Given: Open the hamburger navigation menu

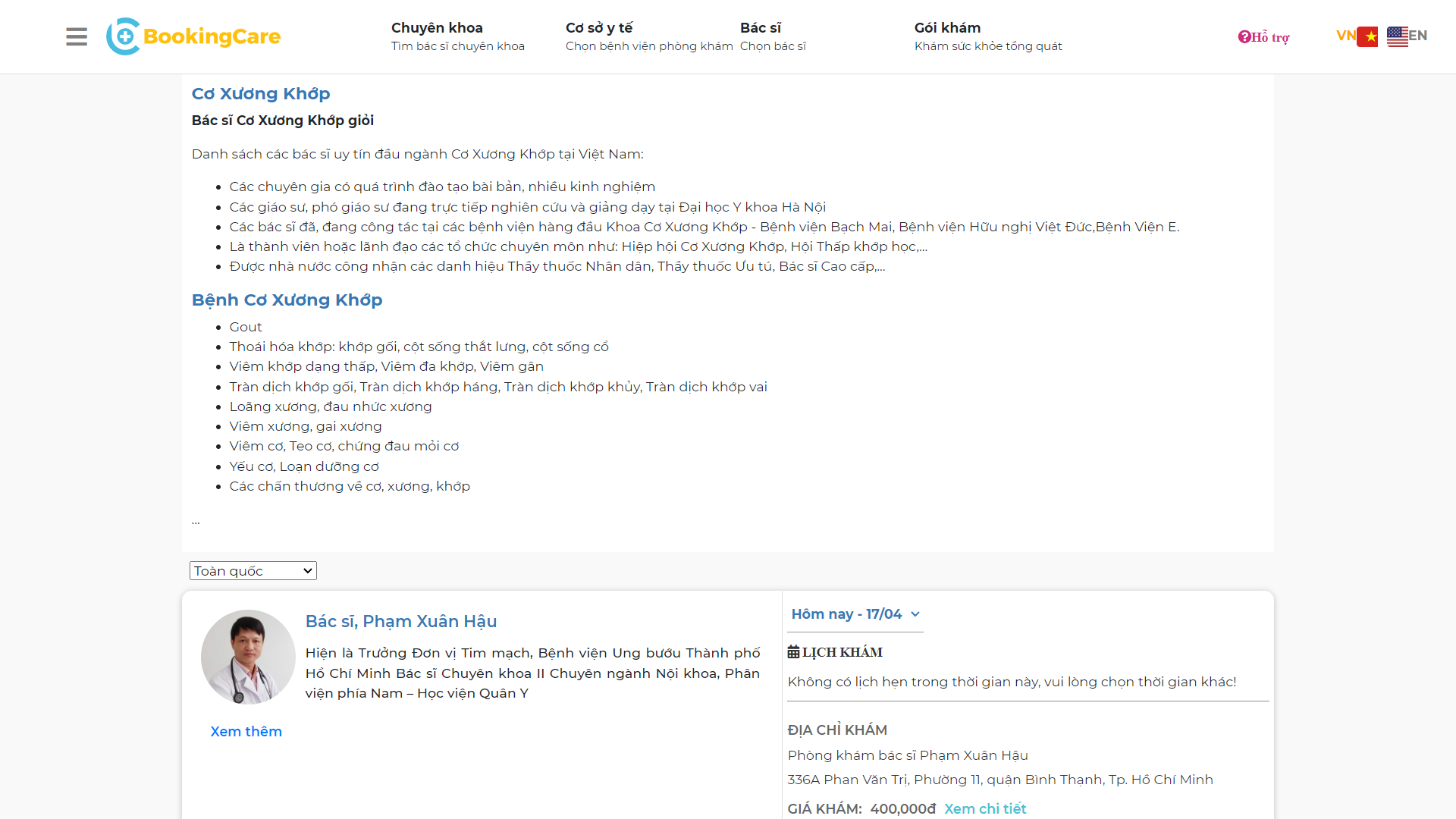Looking at the screenshot, I should pyautogui.click(x=76, y=36).
